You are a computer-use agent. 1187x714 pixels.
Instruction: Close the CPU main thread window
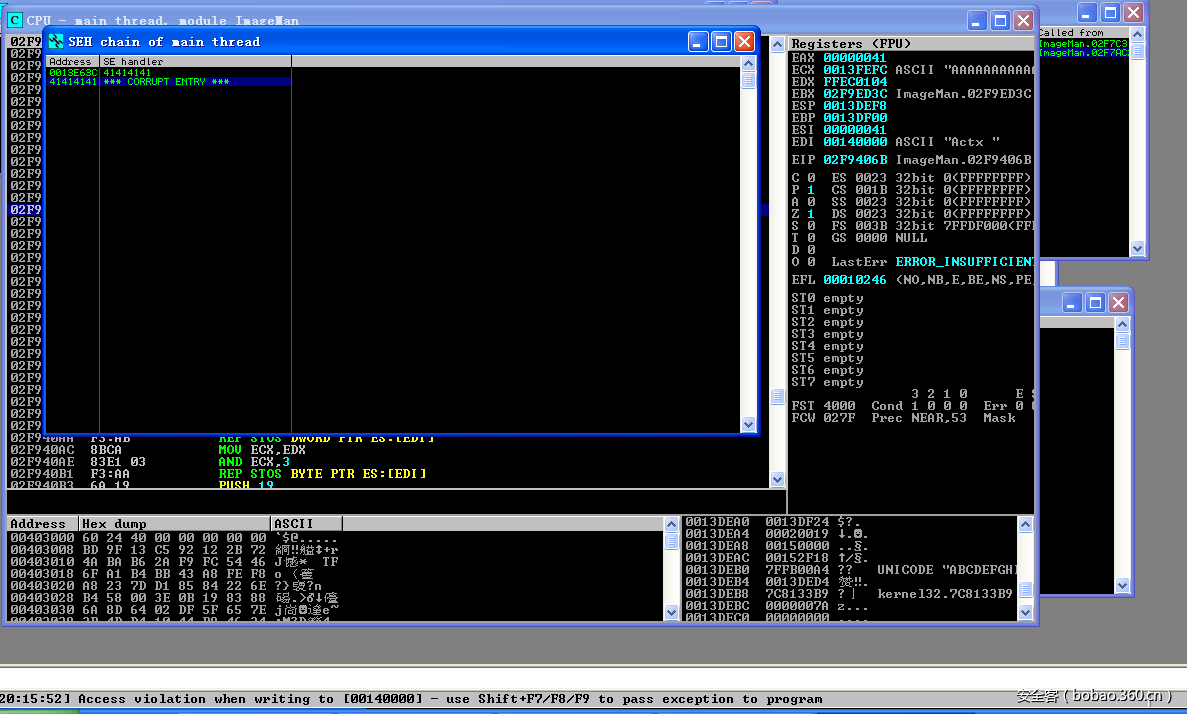[1023, 20]
